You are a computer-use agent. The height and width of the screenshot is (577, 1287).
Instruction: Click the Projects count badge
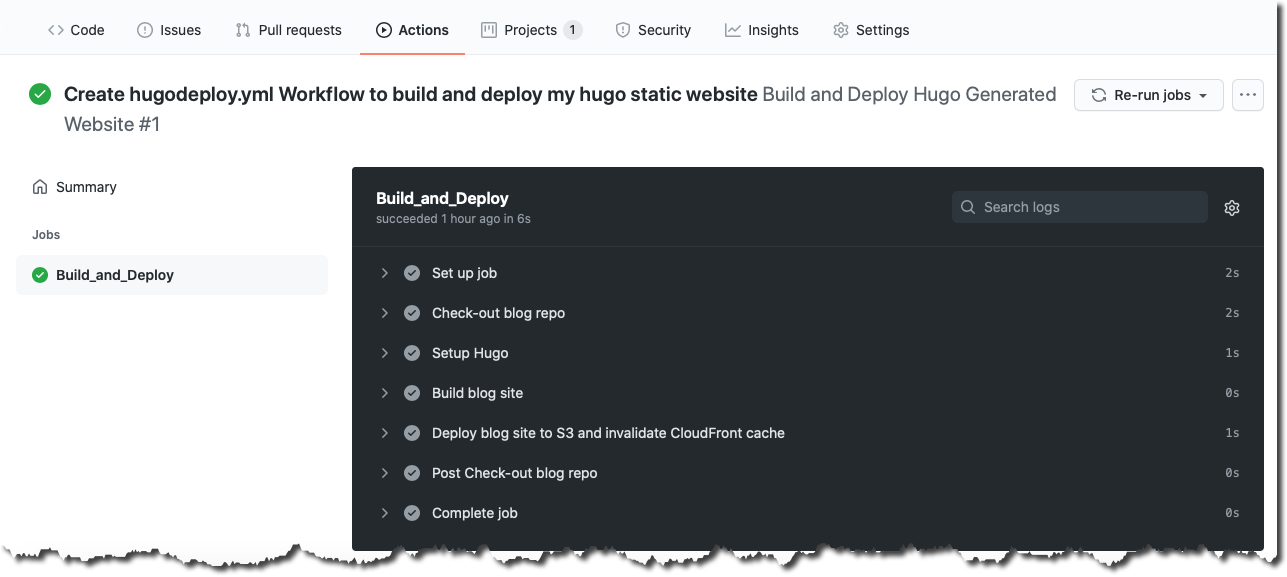572,30
